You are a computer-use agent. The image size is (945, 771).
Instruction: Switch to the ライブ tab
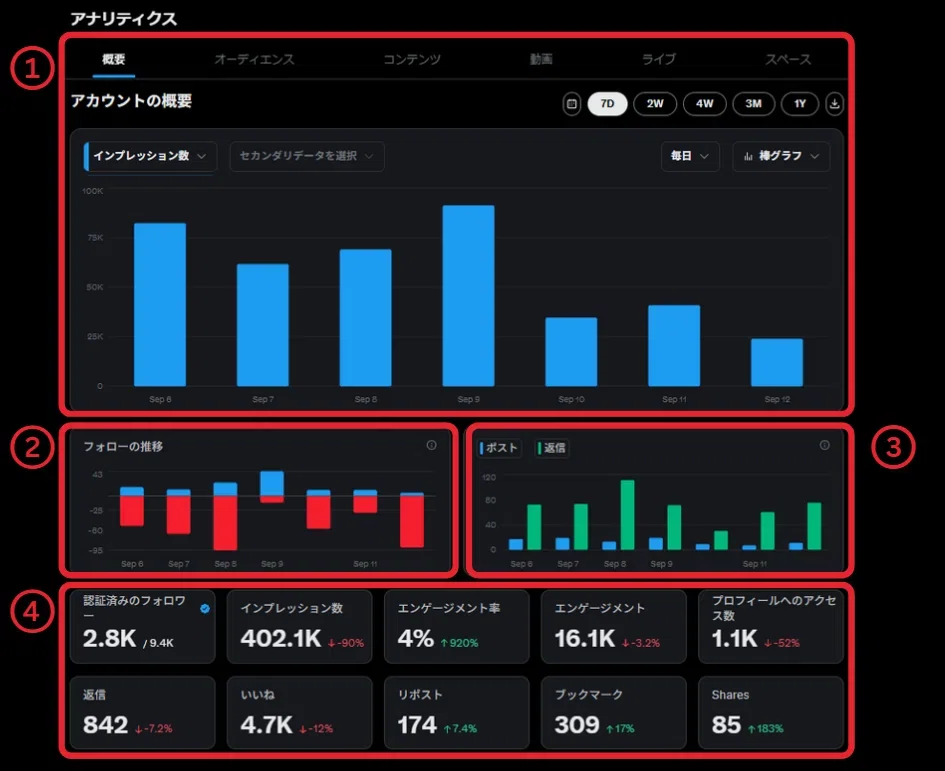click(659, 59)
